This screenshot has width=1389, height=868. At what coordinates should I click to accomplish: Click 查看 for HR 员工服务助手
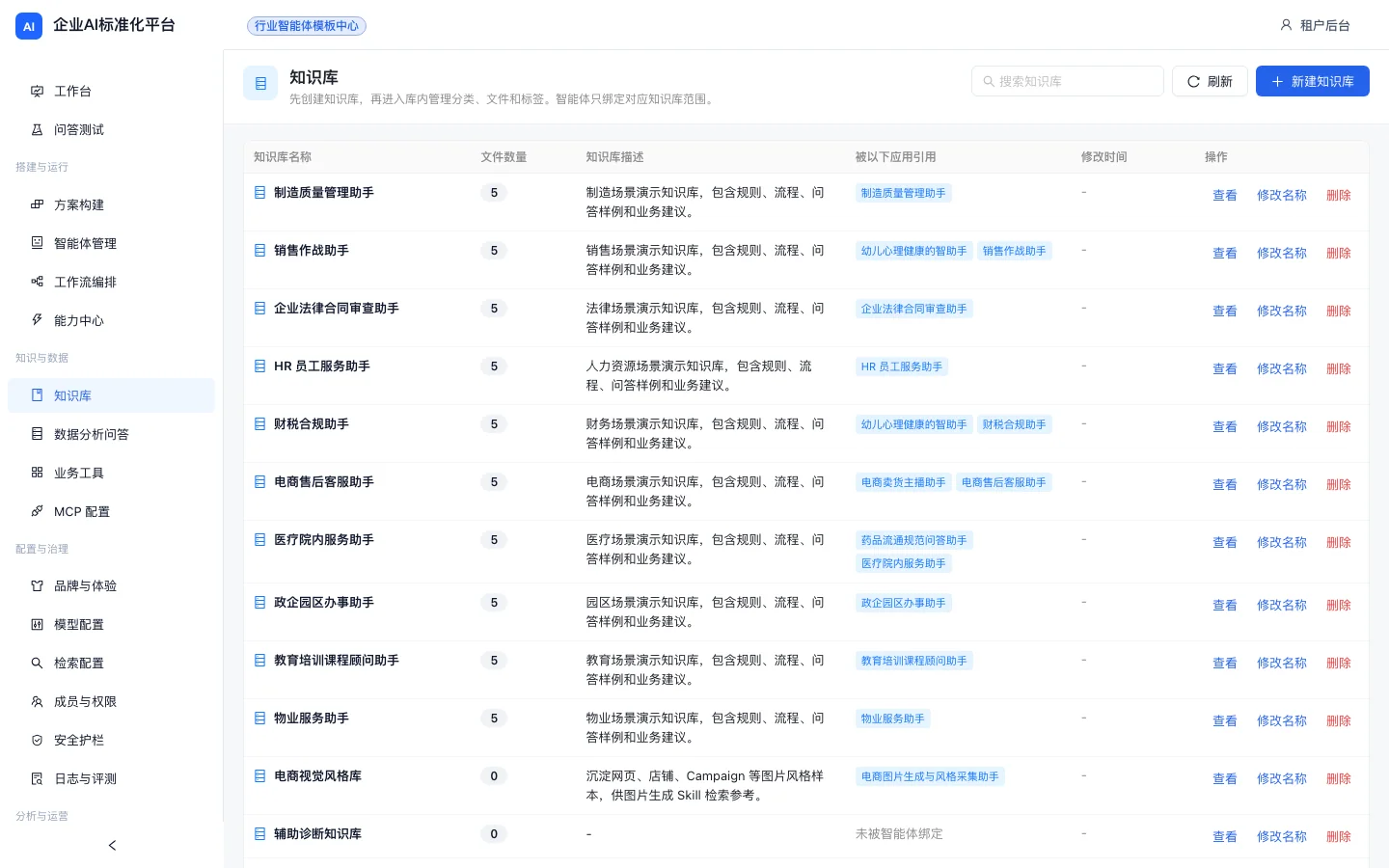click(x=1225, y=368)
